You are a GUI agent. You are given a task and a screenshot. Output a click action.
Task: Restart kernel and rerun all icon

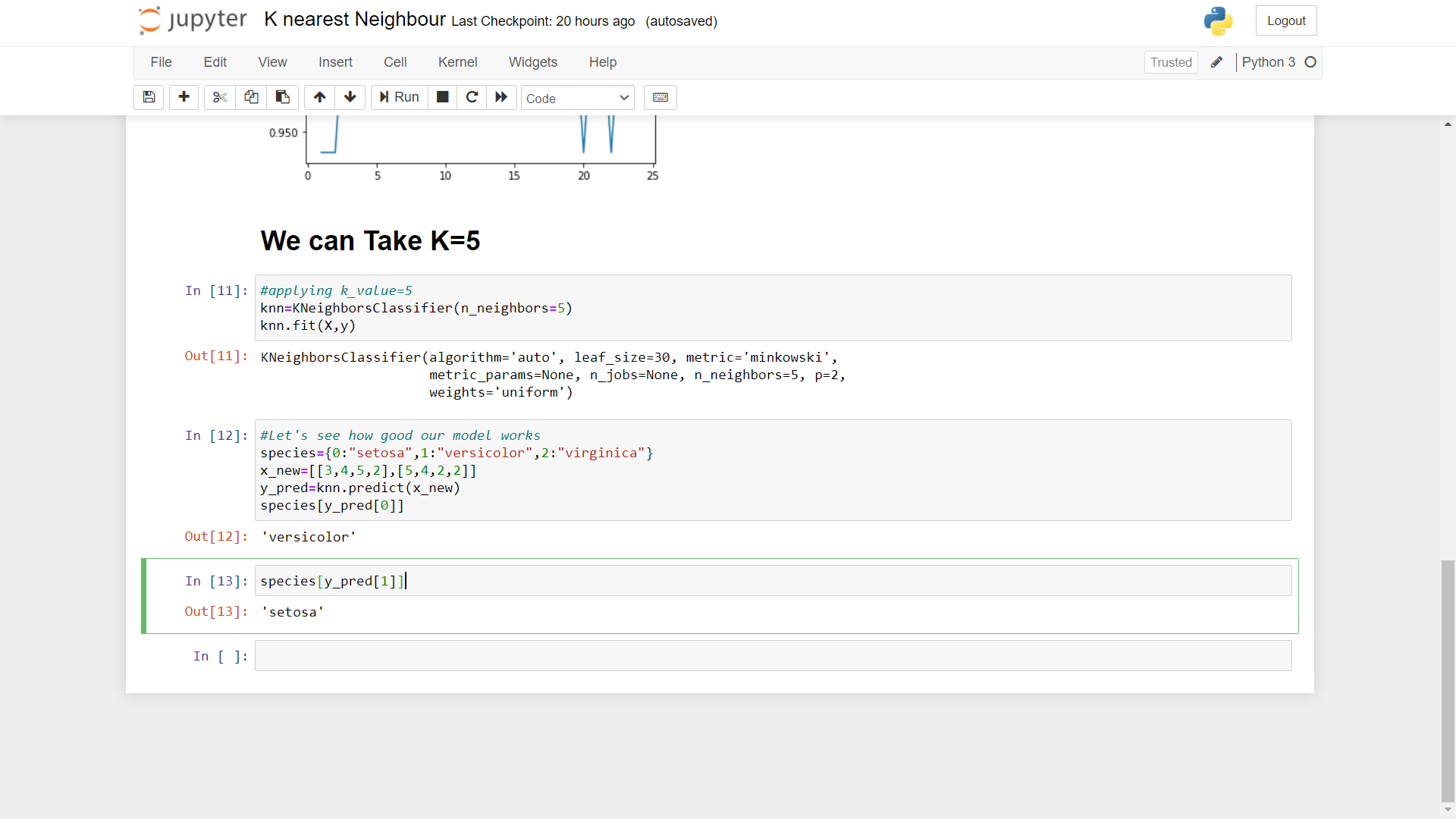click(x=501, y=97)
